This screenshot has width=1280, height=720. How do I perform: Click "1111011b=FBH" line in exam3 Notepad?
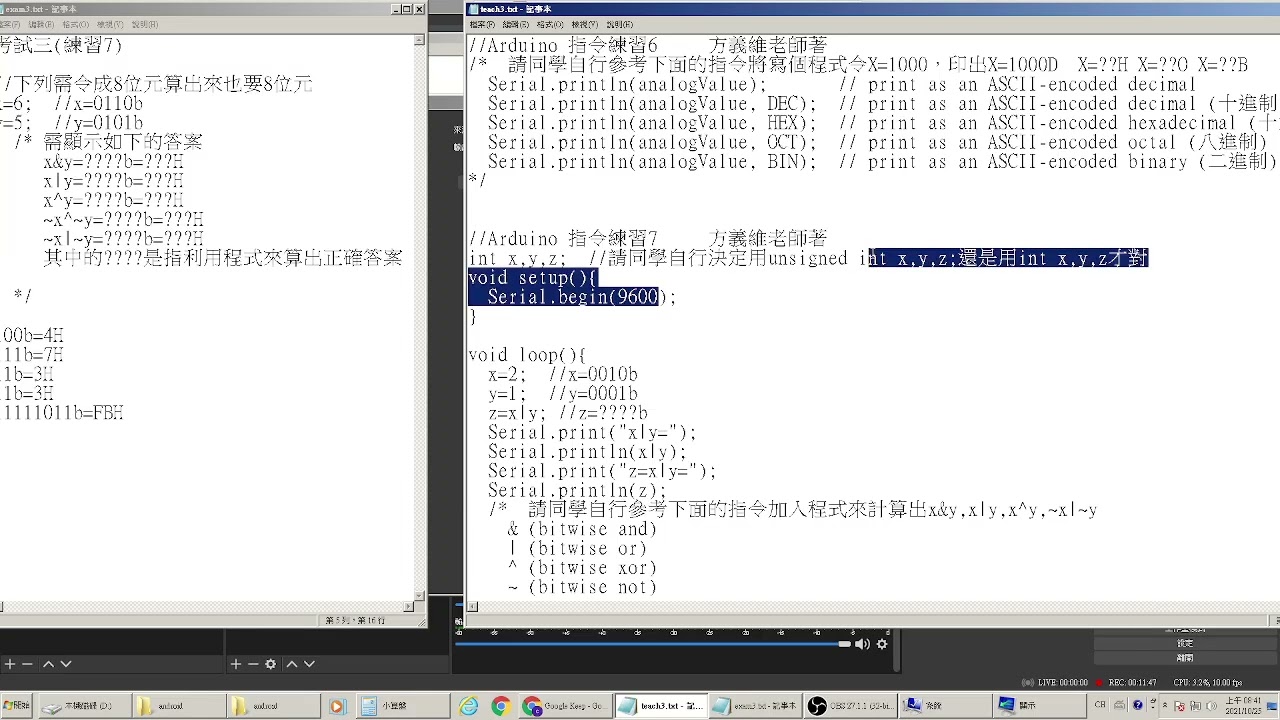click(x=62, y=413)
